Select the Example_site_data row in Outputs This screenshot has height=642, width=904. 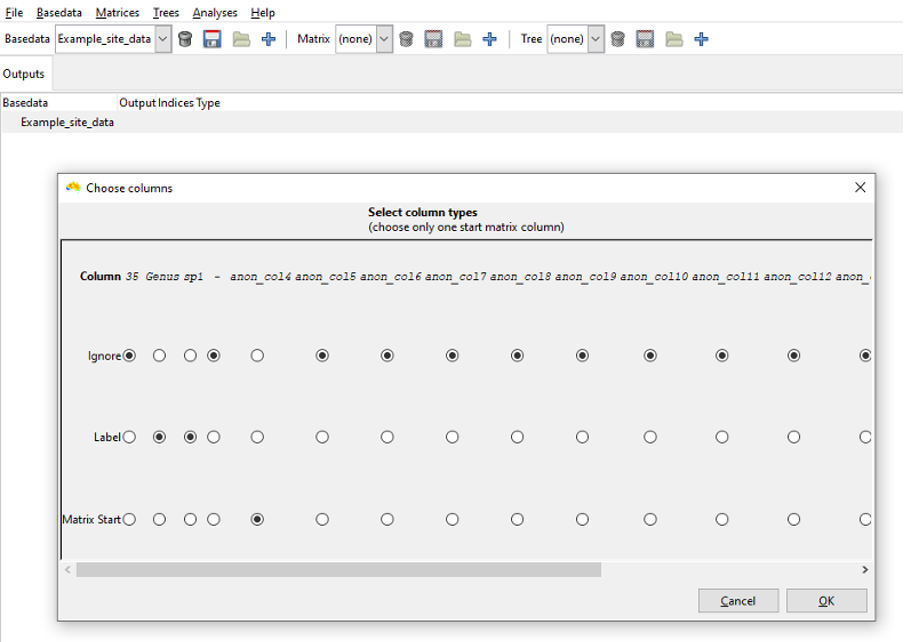tap(67, 122)
